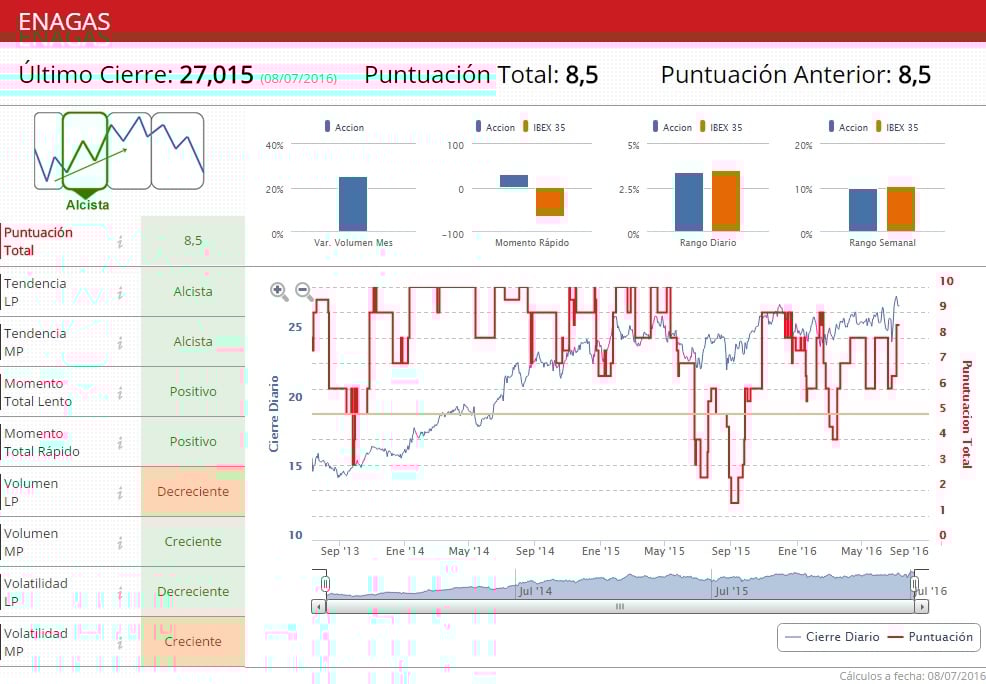Click the Alcista label under thumbnails
Image resolution: width=986 pixels, height=684 pixels.
pos(87,205)
